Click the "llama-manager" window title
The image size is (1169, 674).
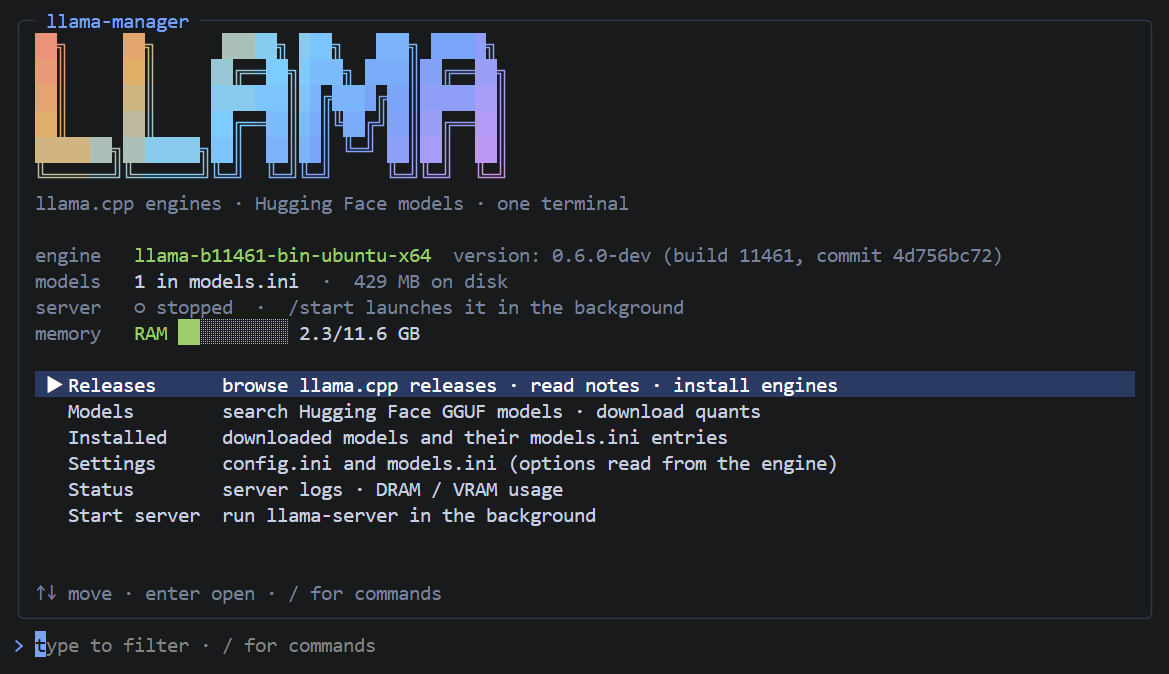[x=118, y=22]
